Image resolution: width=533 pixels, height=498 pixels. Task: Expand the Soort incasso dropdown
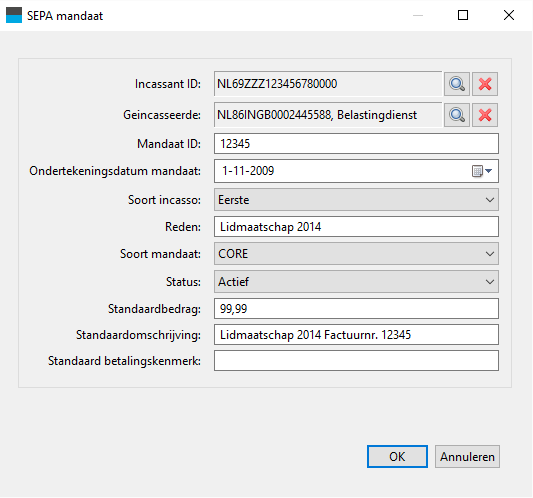point(356,200)
